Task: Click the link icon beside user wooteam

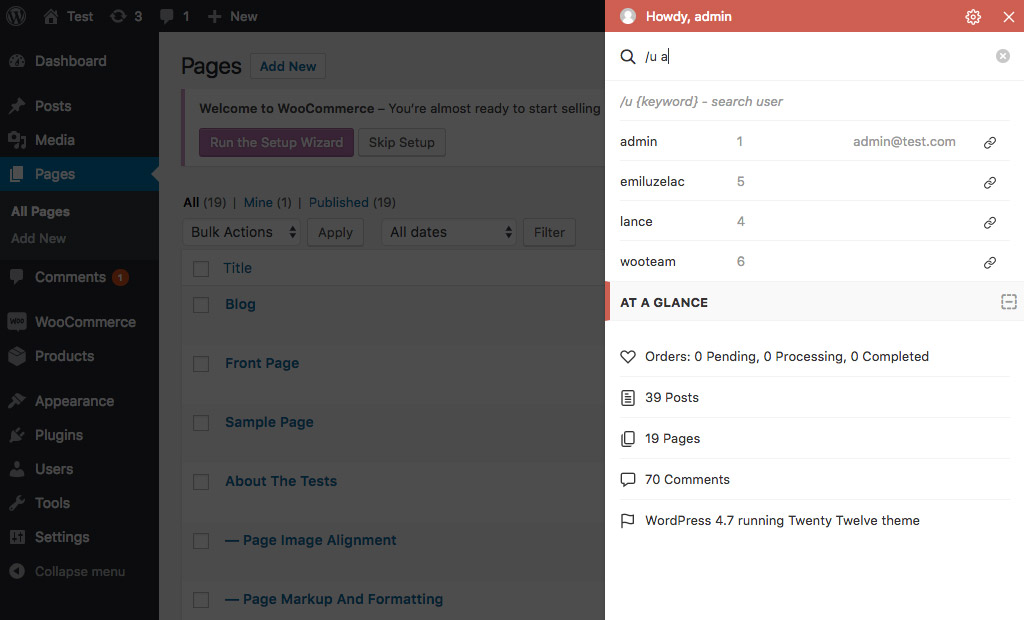Action: point(990,262)
